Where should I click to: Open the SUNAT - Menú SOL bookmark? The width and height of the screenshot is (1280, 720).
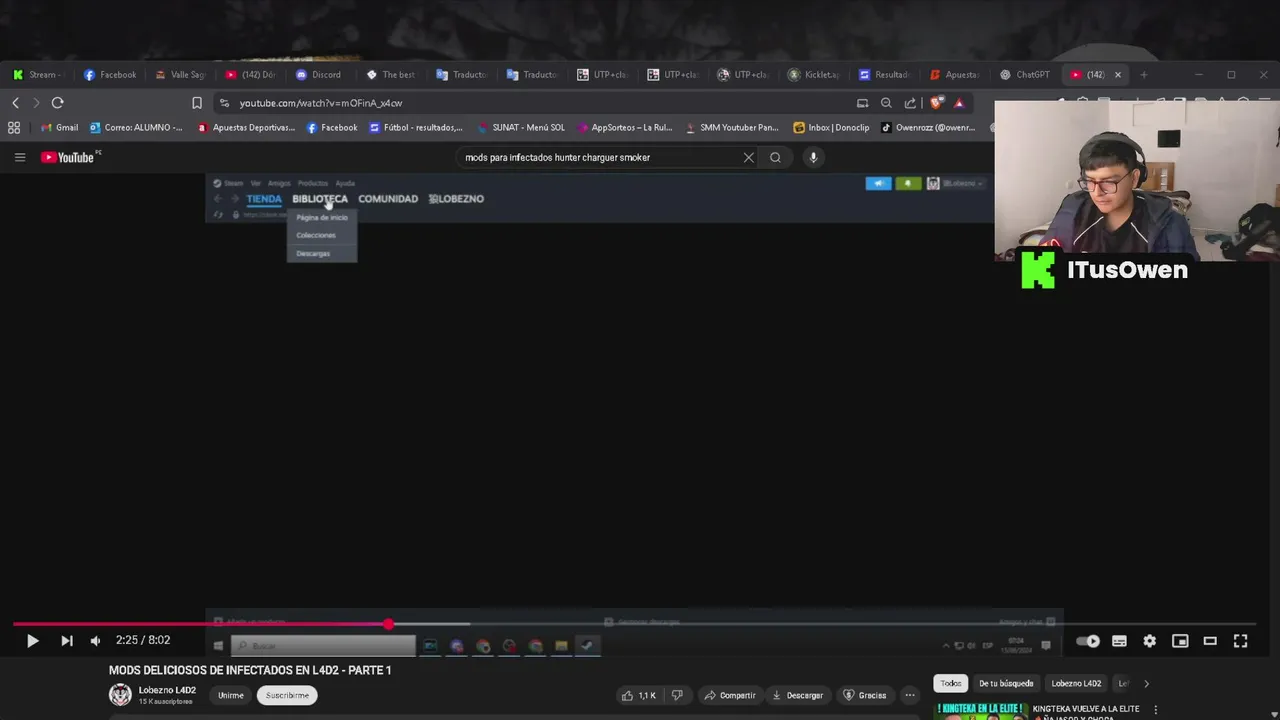pos(521,127)
